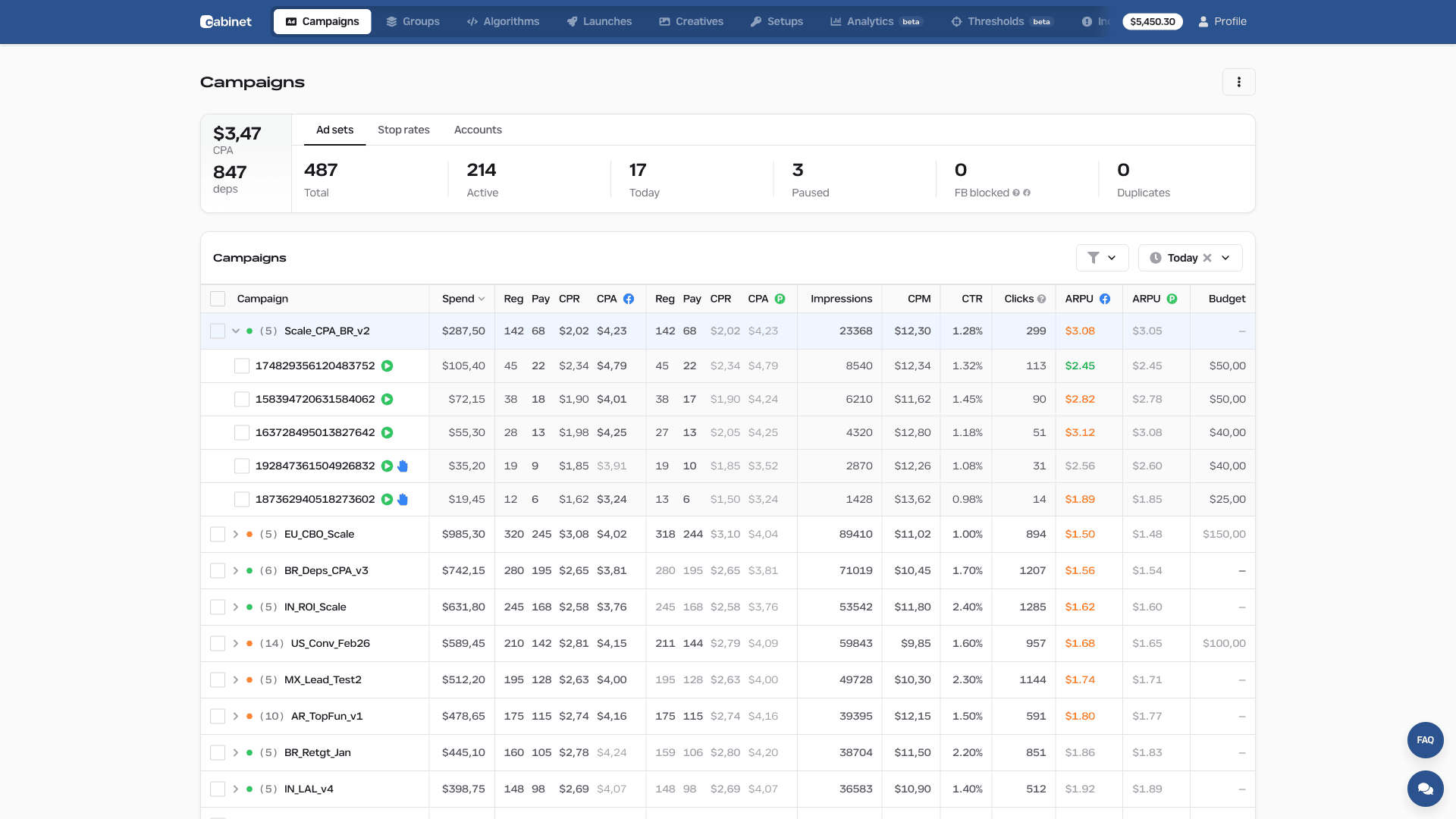Click the Facebook CPA column icon
Screen dimensions: 1456x819
coord(629,298)
